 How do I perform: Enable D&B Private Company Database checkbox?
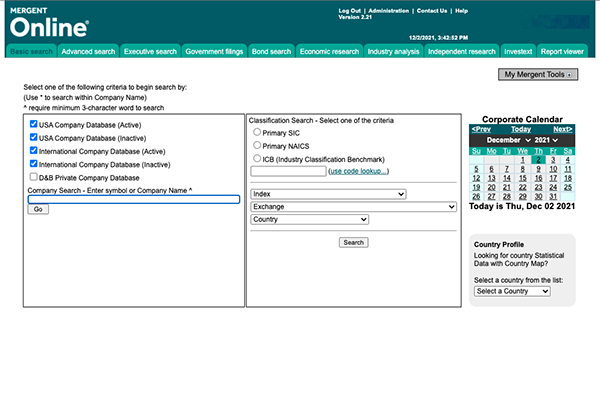click(34, 177)
